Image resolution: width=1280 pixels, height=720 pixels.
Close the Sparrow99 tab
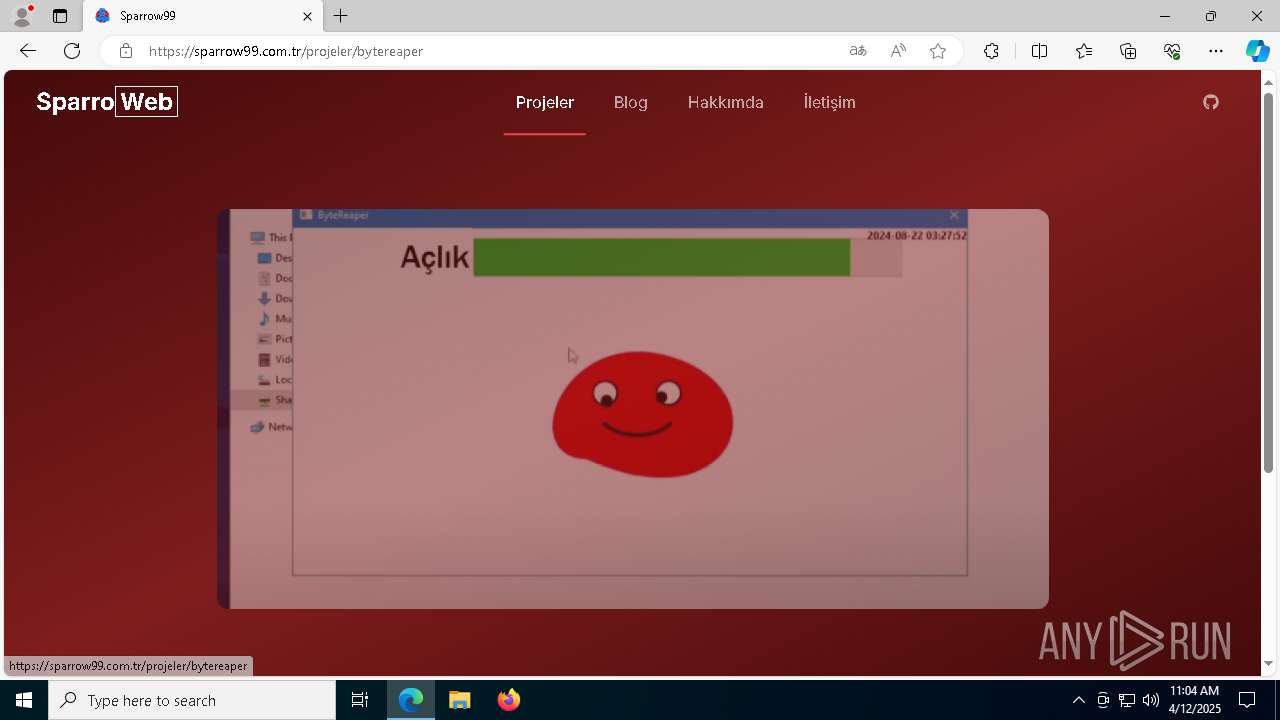pyautogui.click(x=308, y=16)
